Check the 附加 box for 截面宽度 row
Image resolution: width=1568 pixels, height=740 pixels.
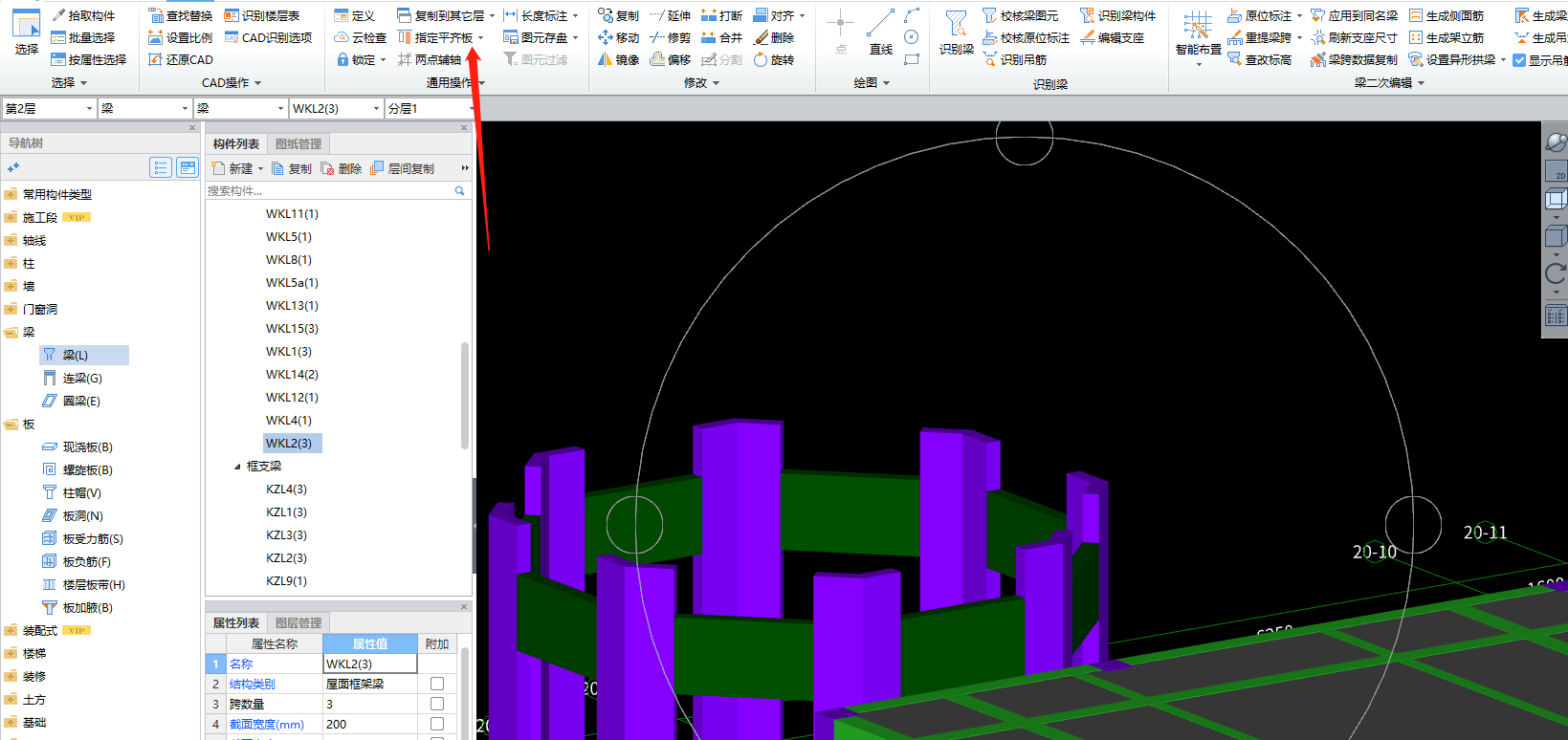point(437,724)
